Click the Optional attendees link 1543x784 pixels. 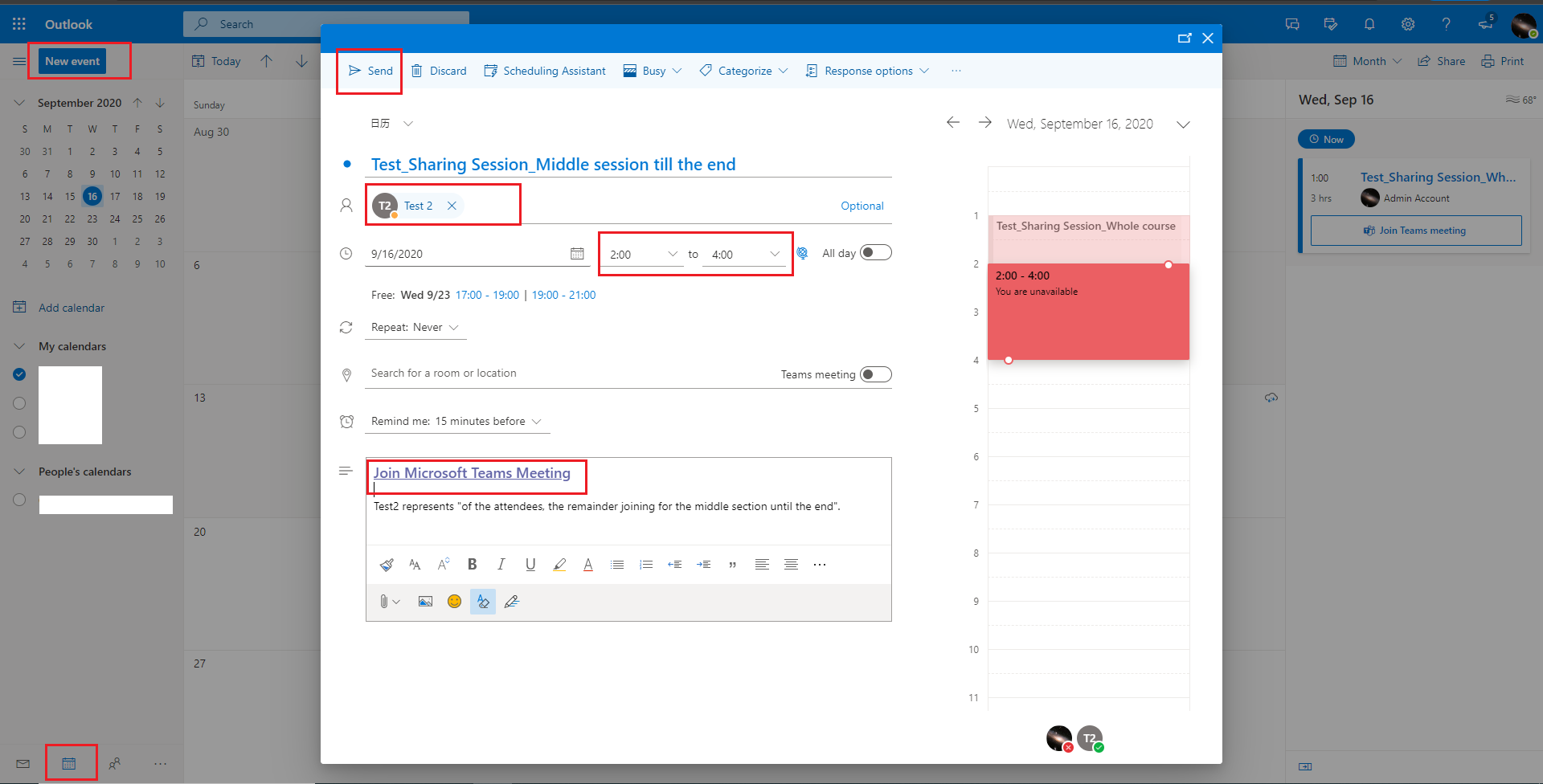pos(862,206)
